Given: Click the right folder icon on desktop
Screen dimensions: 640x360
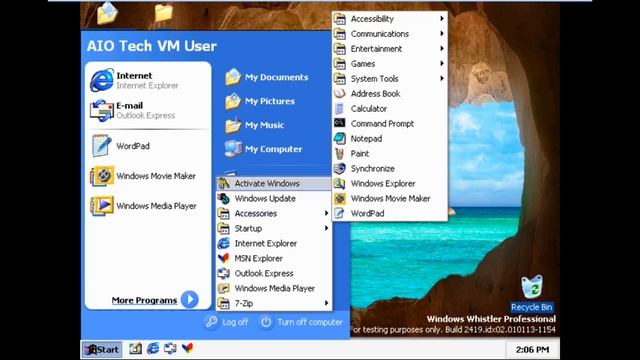Looking at the screenshot, I should 163,12.
